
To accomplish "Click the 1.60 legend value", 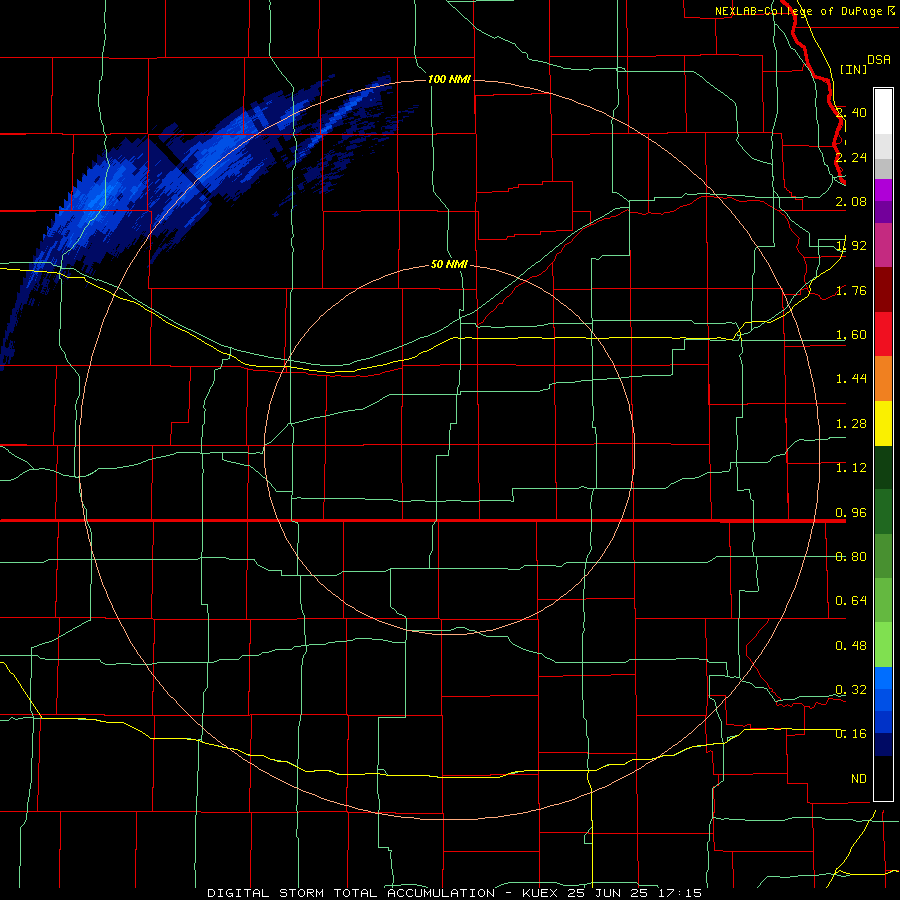I will (x=851, y=335).
